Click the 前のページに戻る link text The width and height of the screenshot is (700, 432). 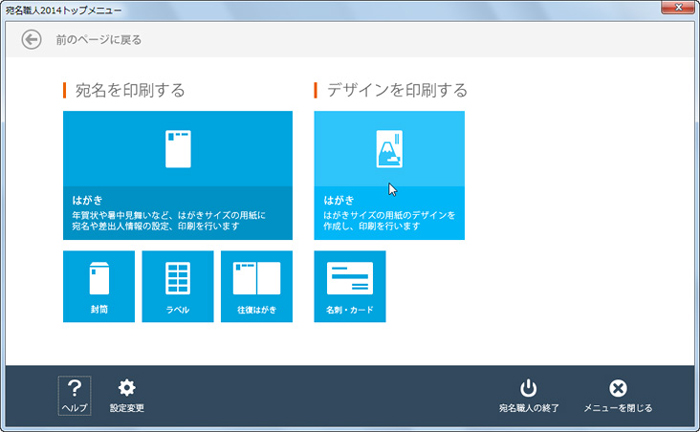pos(98,40)
